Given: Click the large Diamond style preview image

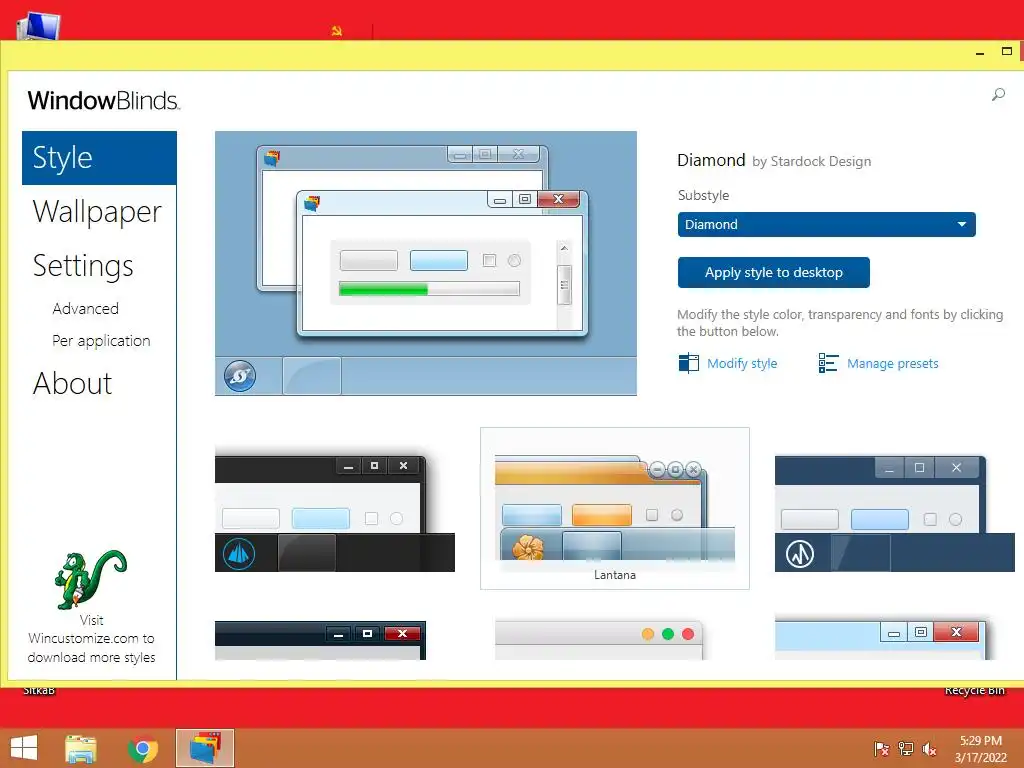Looking at the screenshot, I should click(x=426, y=263).
